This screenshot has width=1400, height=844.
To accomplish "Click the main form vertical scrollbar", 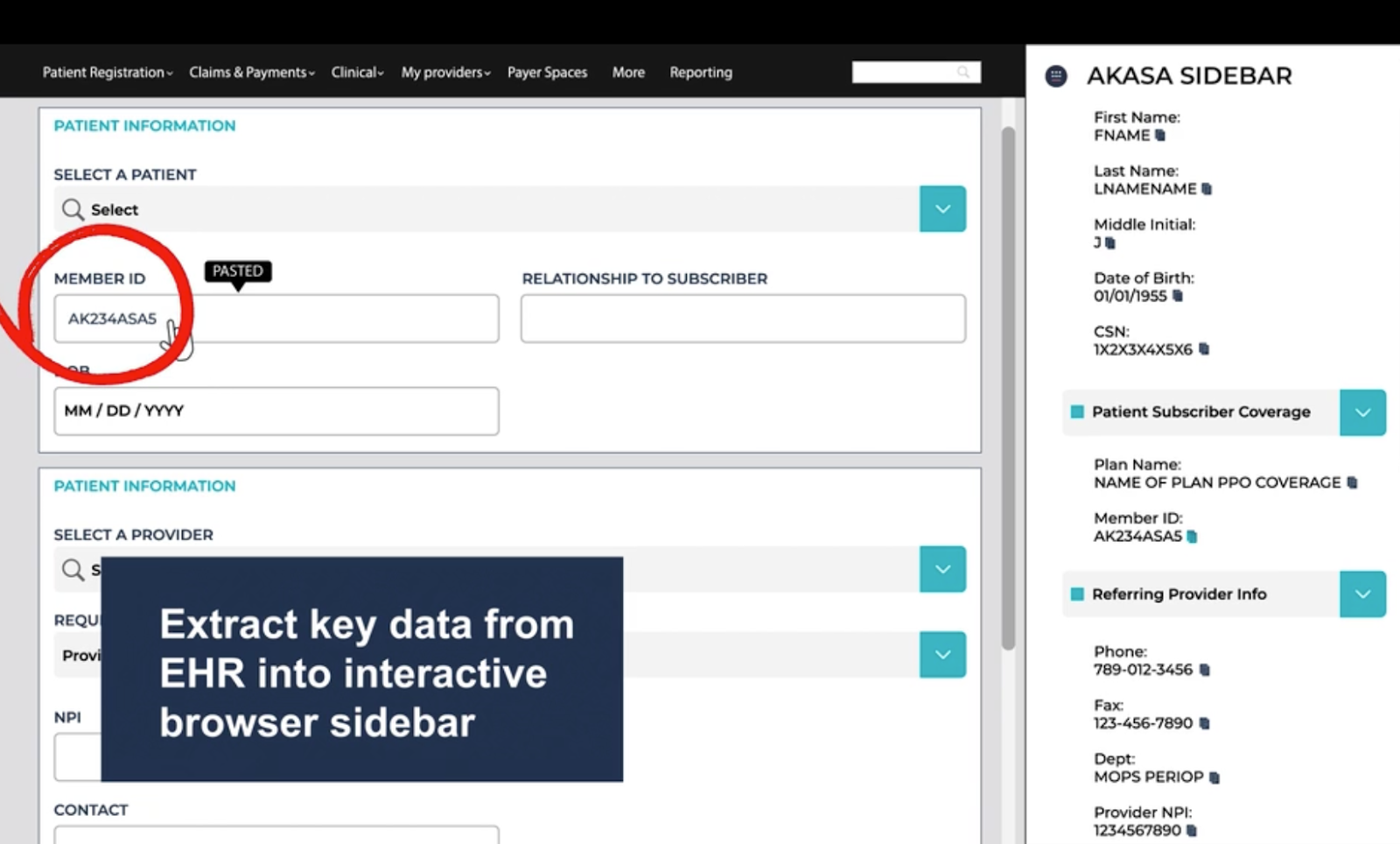I will (x=1008, y=389).
